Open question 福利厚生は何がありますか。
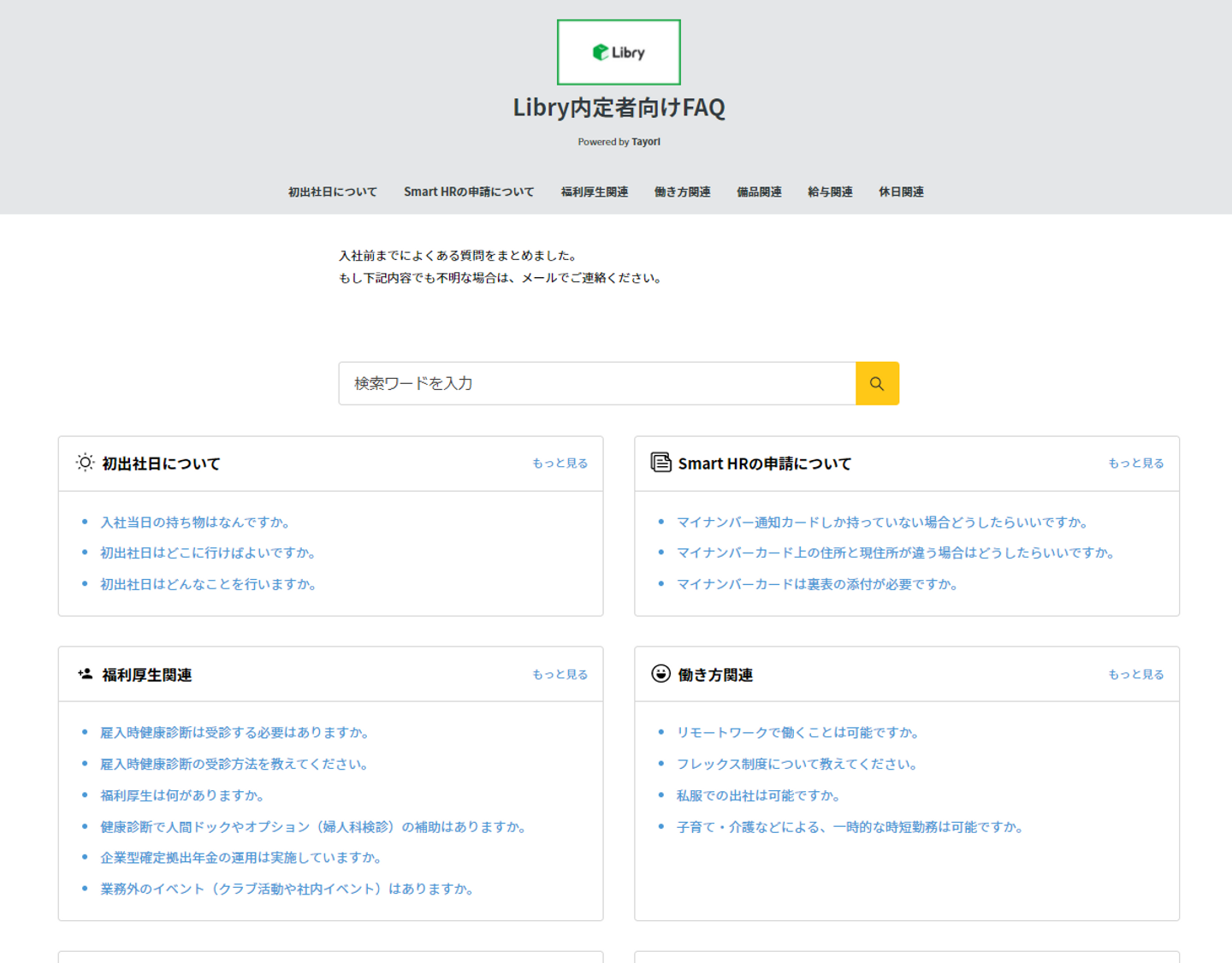Screen dimensions: 1232x963 tap(184, 795)
